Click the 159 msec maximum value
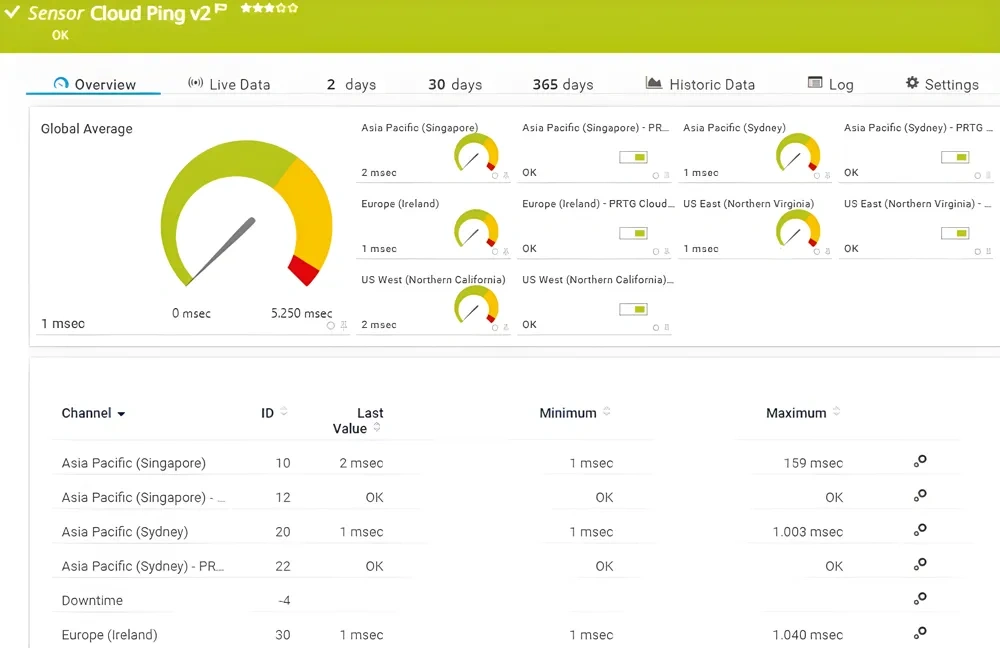The image size is (1000, 648). tap(813, 463)
